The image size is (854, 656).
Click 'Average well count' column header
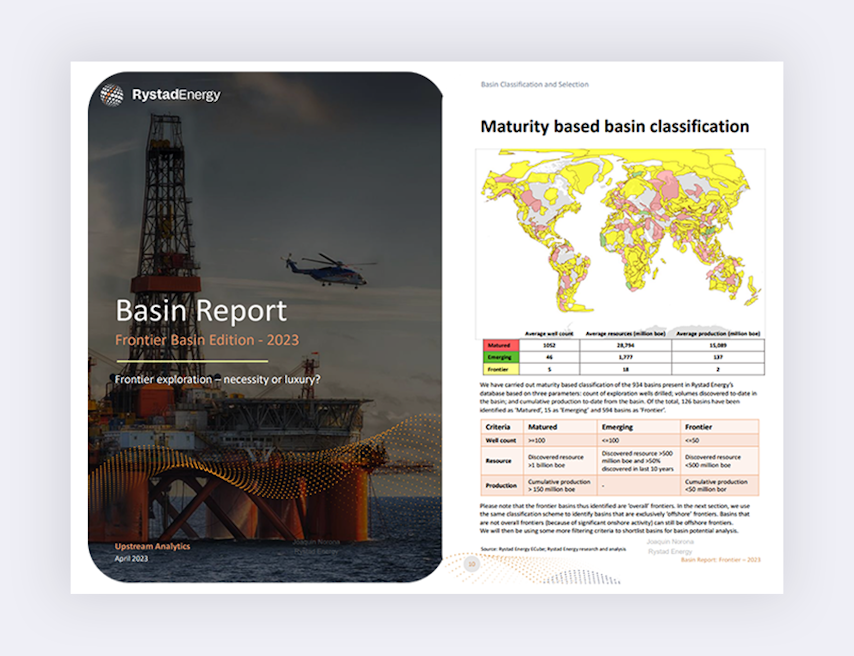tap(549, 333)
